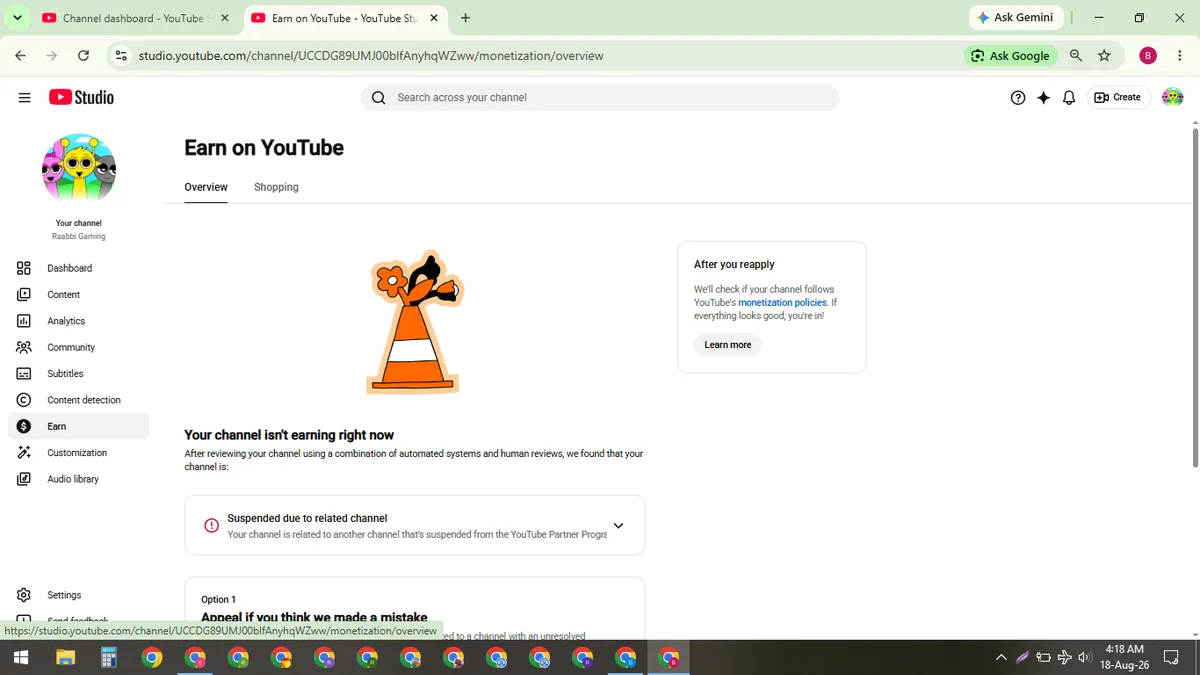Click the monetization policies link
Viewport: 1200px width, 675px height.
(x=782, y=302)
